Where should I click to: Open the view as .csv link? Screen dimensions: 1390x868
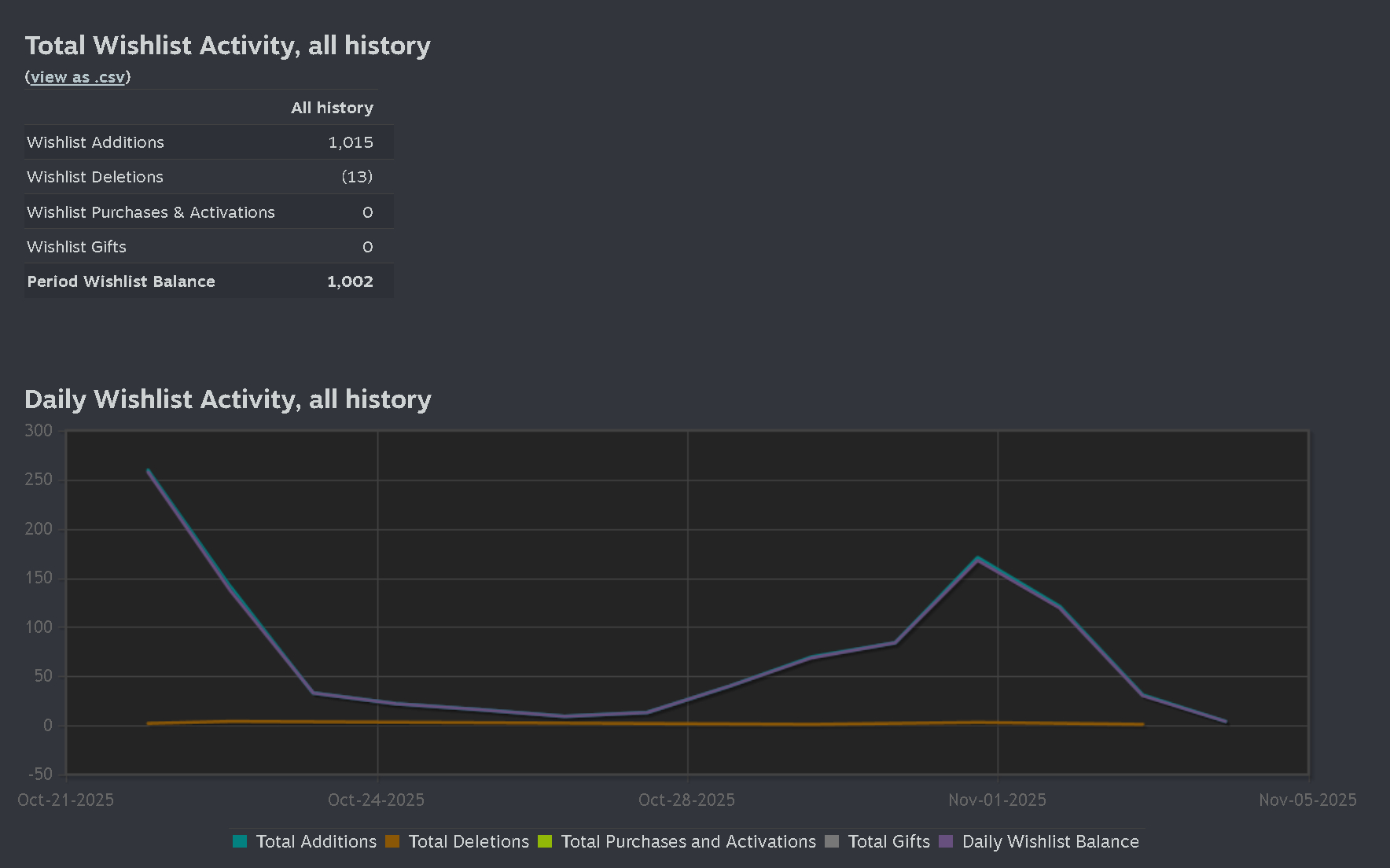[x=77, y=77]
